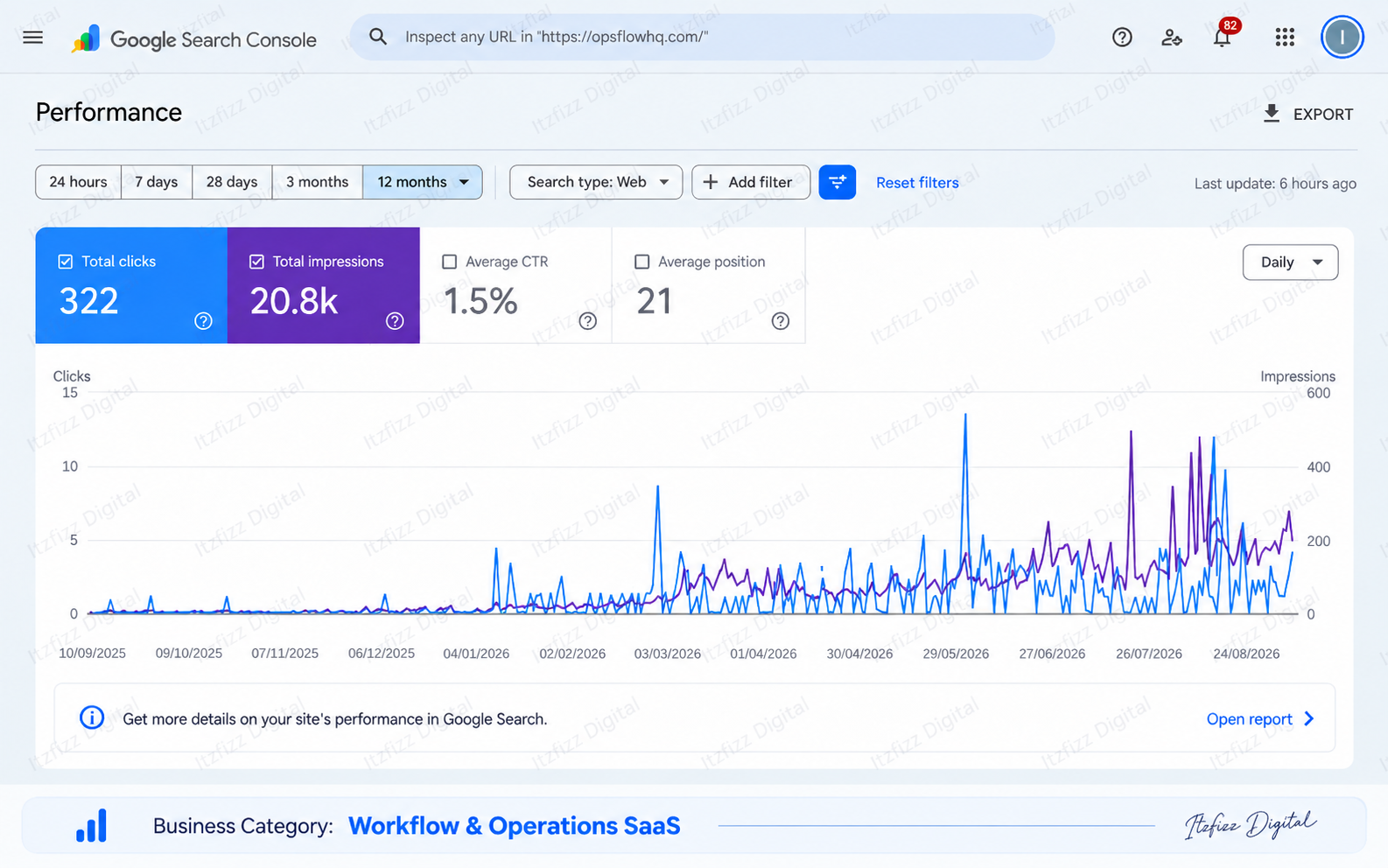Image resolution: width=1388 pixels, height=868 pixels.
Task: Click the 'Last update: 6 hours ago' text
Action: [1275, 184]
